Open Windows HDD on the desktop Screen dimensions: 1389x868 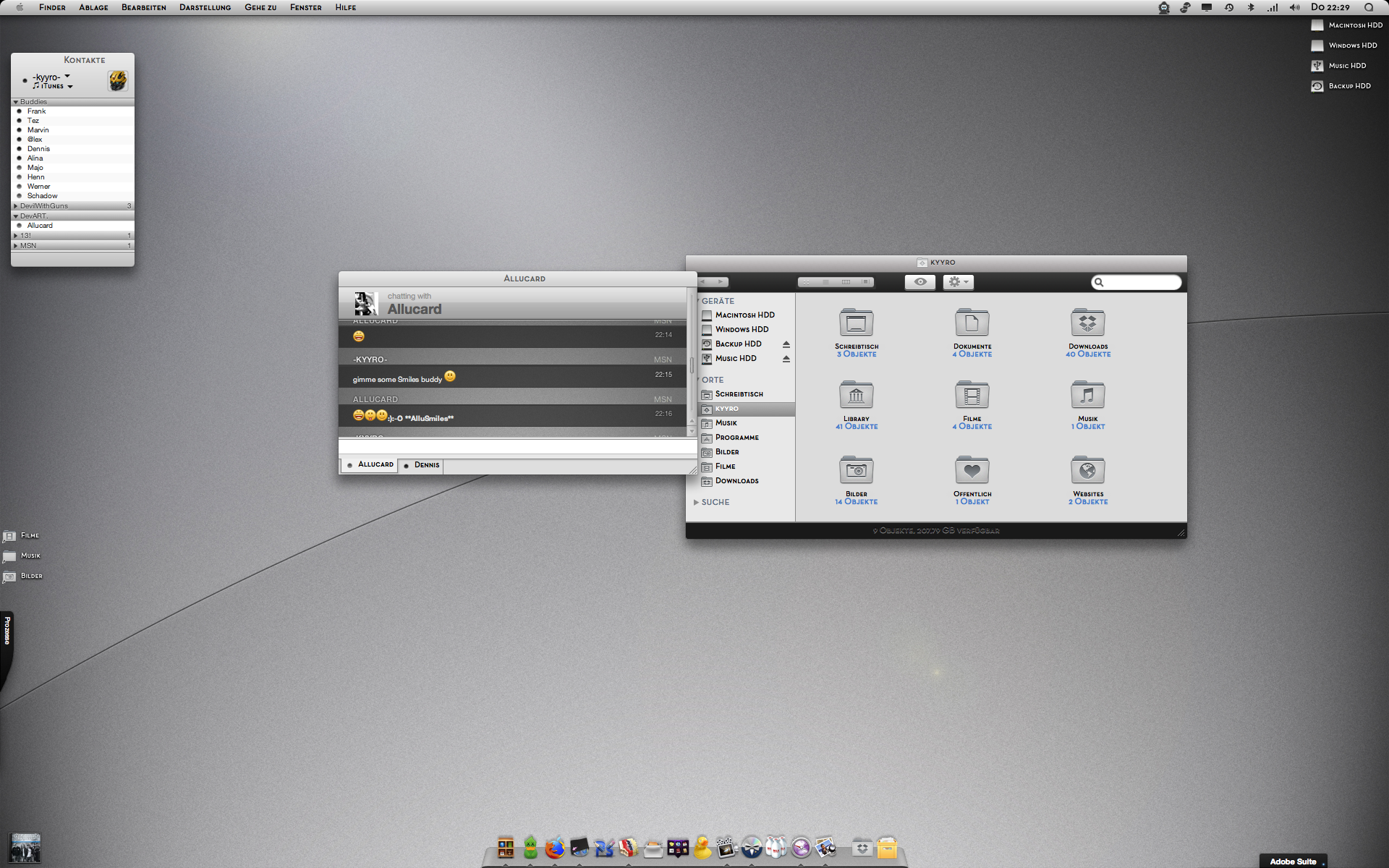pyautogui.click(x=1344, y=46)
